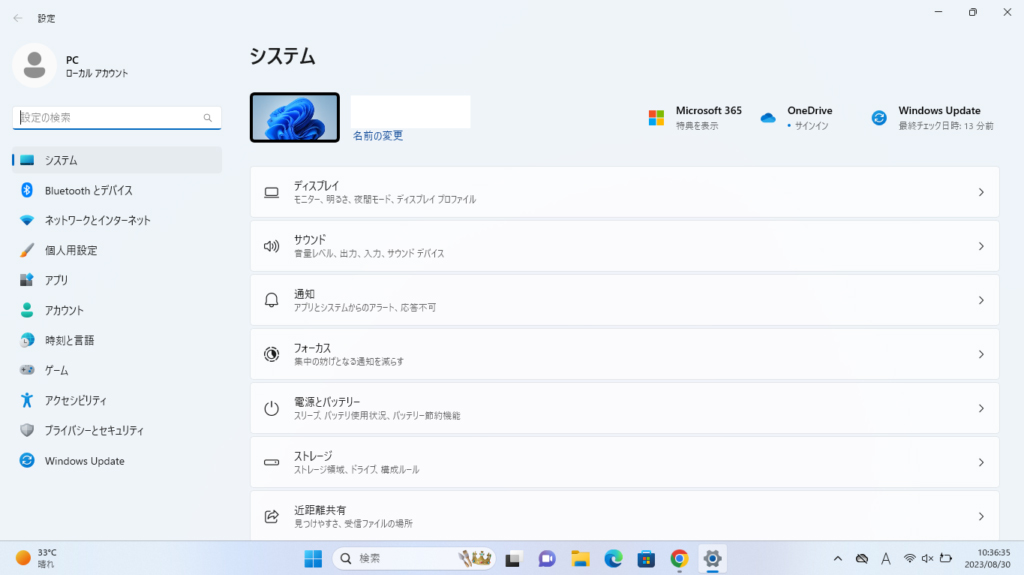Expand the ディスプレイ row chevron
The width and height of the screenshot is (1024, 575).
(981, 192)
